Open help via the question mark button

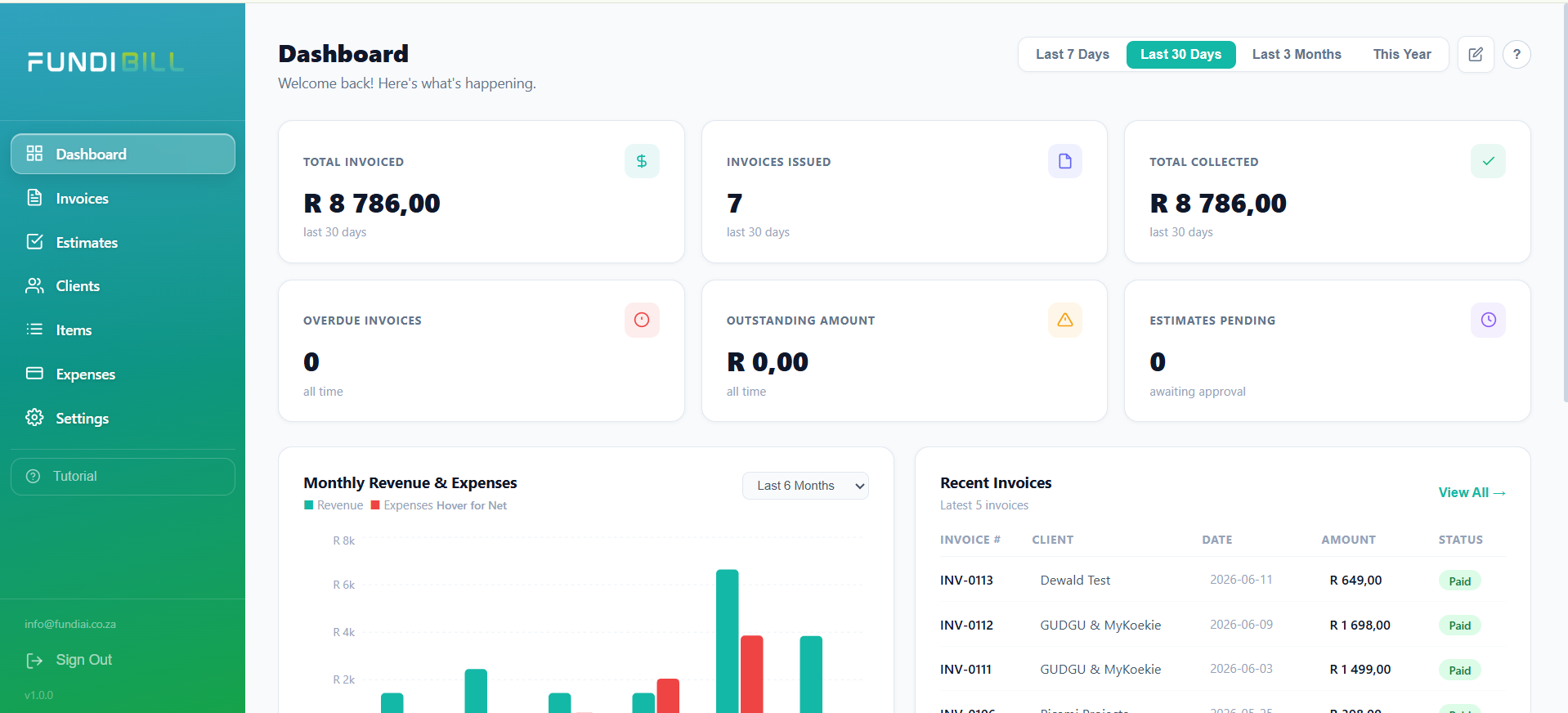[1516, 55]
